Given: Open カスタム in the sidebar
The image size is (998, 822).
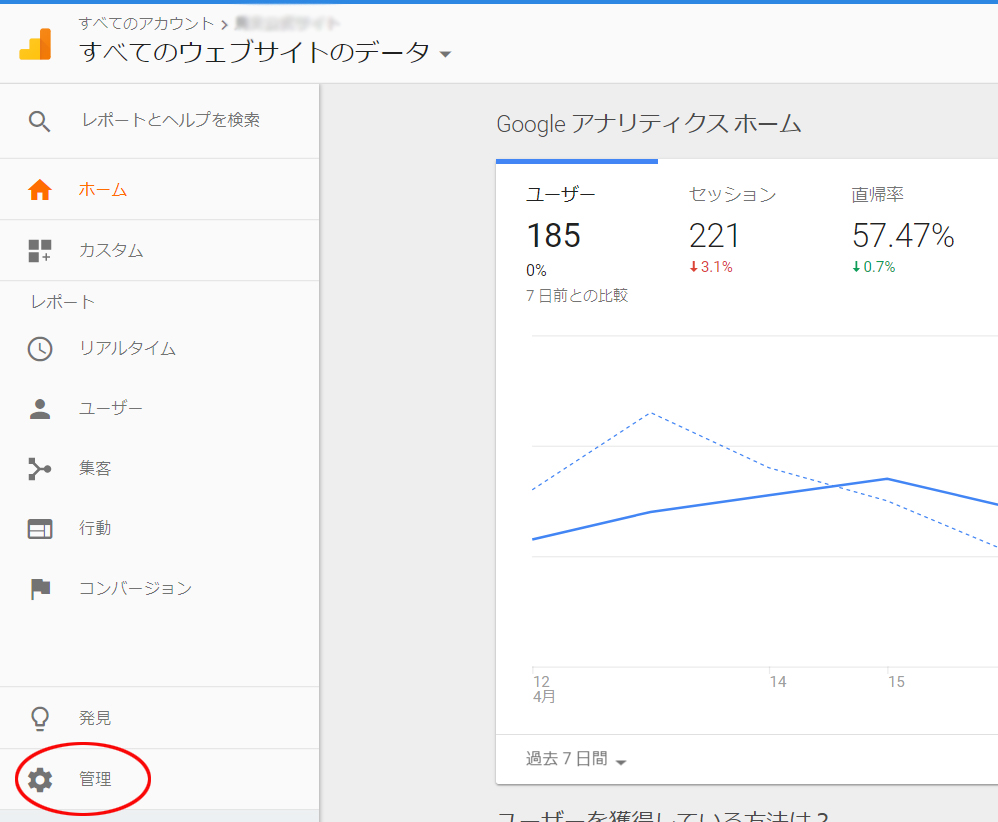Looking at the screenshot, I should [159, 251].
